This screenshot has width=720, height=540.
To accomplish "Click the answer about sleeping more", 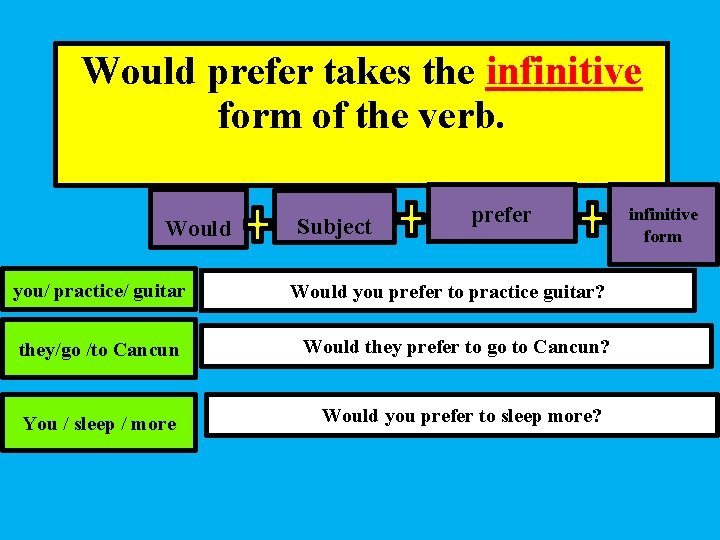I will [x=461, y=416].
